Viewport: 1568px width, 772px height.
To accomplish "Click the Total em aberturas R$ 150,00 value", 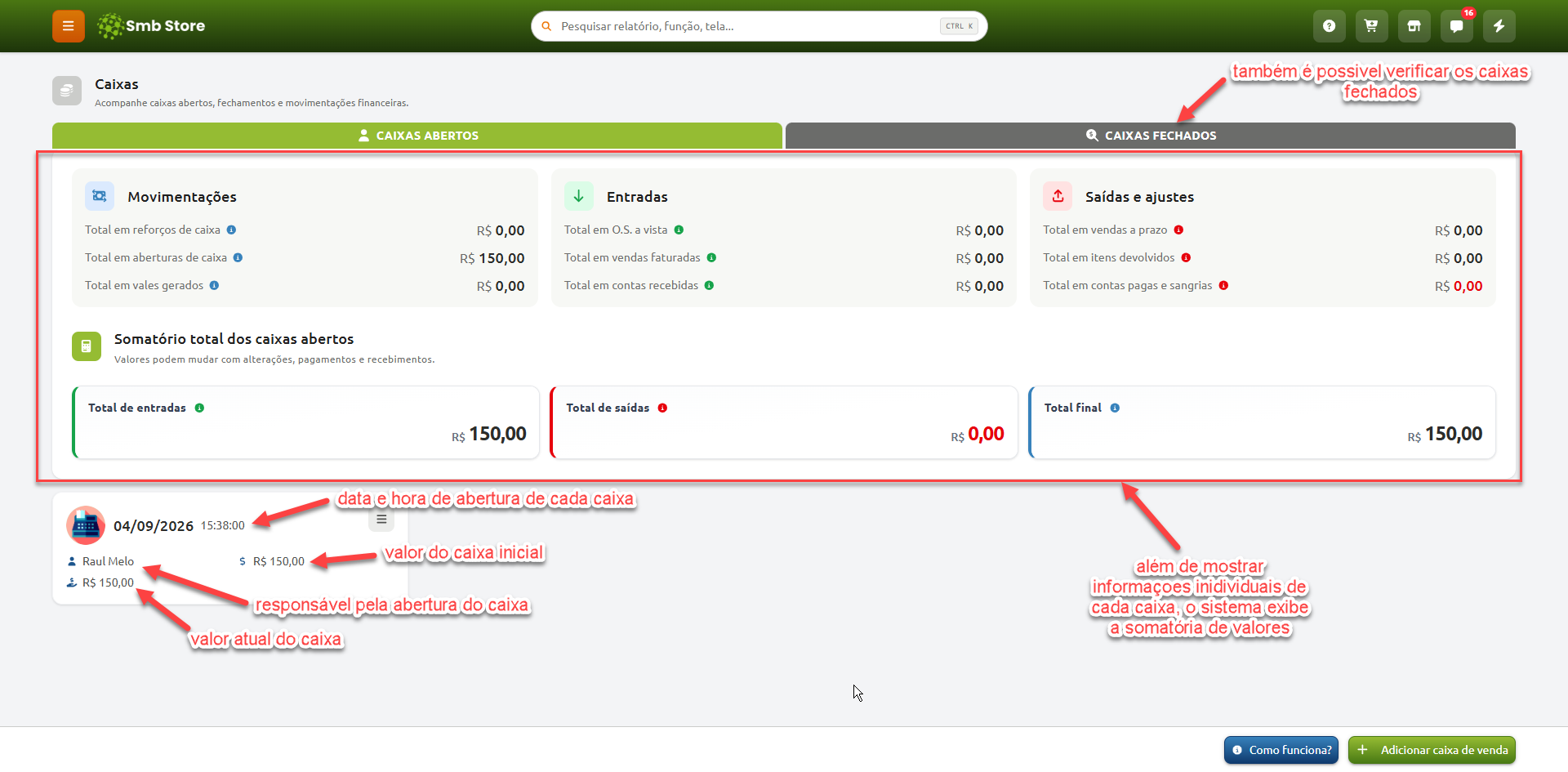I will [x=492, y=258].
